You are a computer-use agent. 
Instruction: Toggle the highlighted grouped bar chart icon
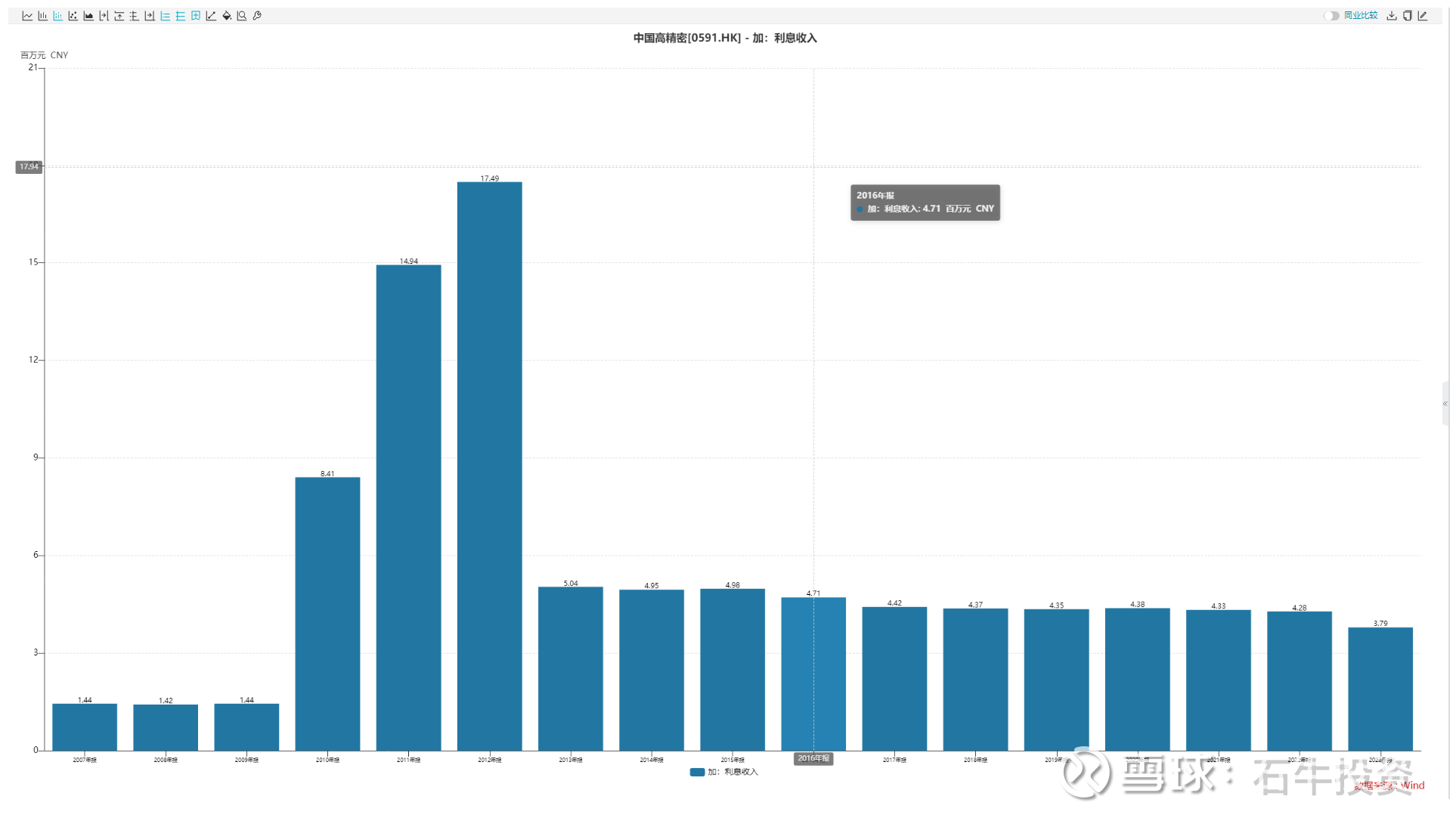pyautogui.click(x=58, y=16)
